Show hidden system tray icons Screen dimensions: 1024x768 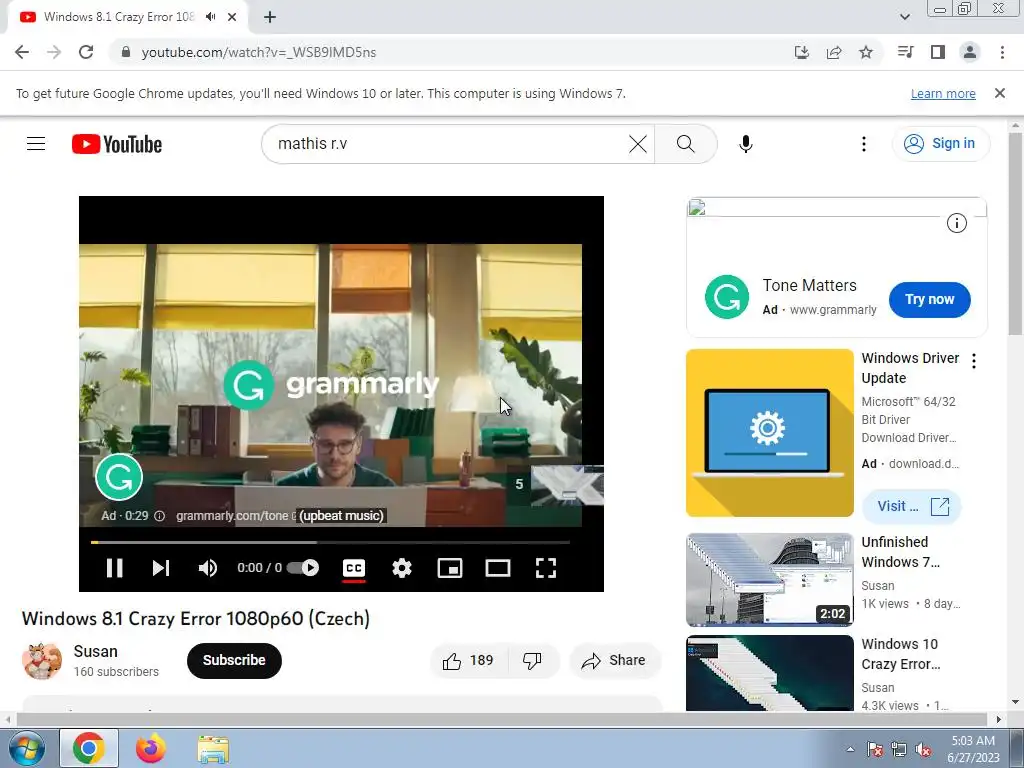point(850,749)
